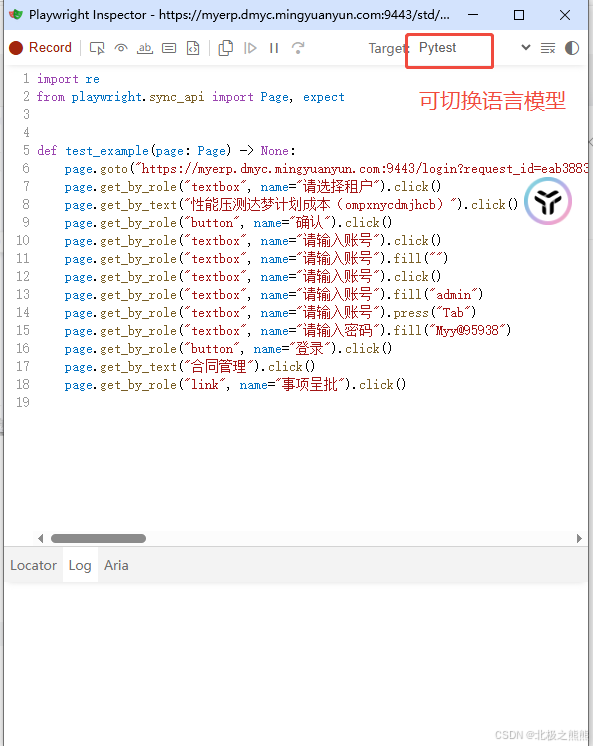
Task: Click the Step over icon
Action: click(x=298, y=48)
